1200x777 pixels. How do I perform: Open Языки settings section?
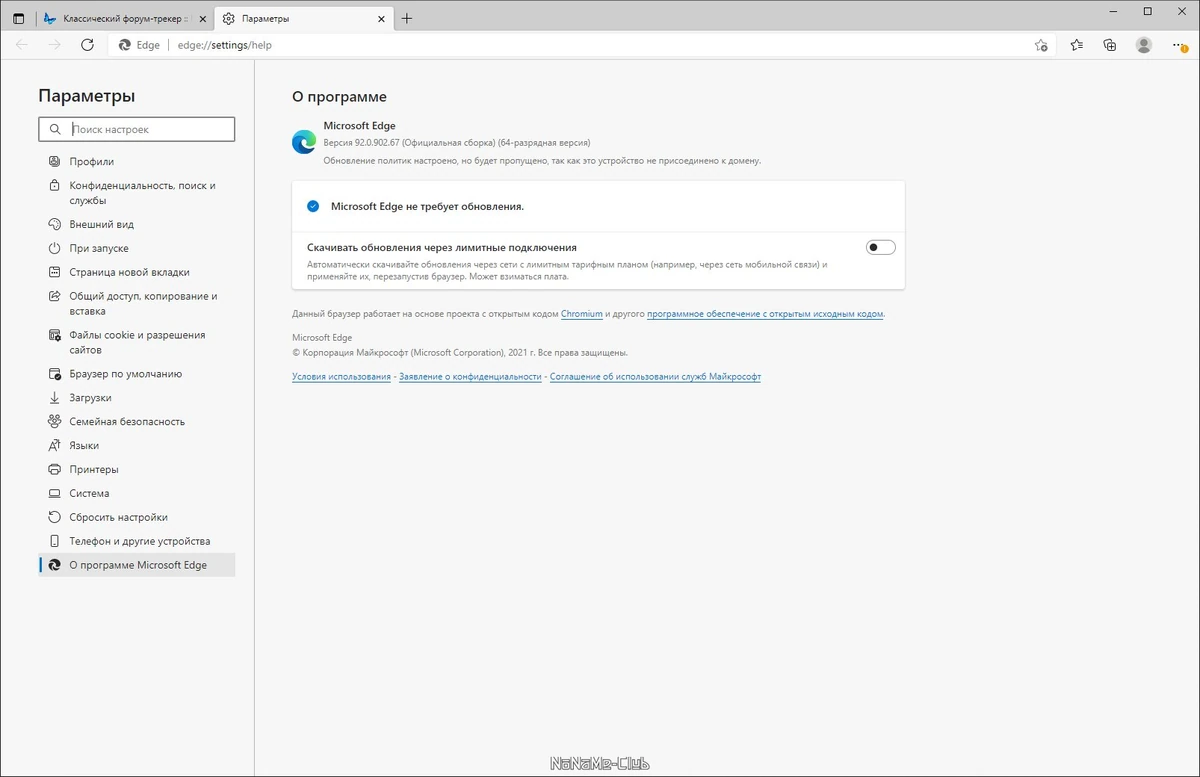pos(137,445)
